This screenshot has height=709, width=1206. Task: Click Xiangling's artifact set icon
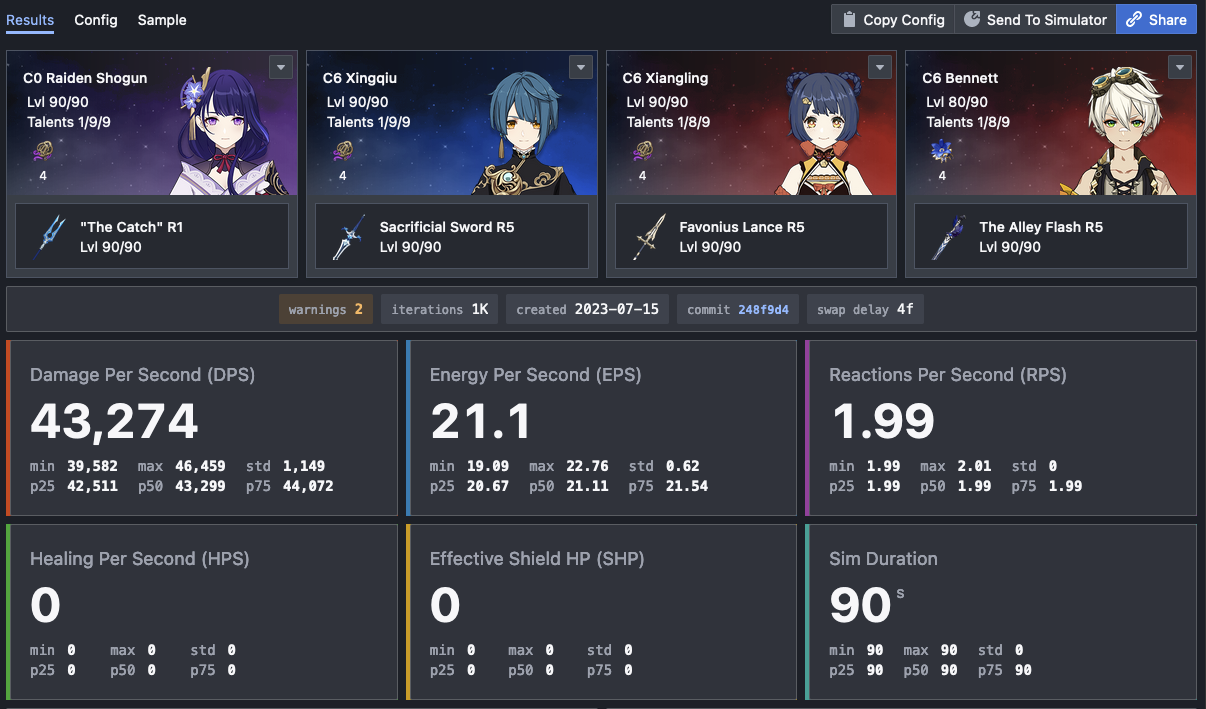(x=642, y=153)
